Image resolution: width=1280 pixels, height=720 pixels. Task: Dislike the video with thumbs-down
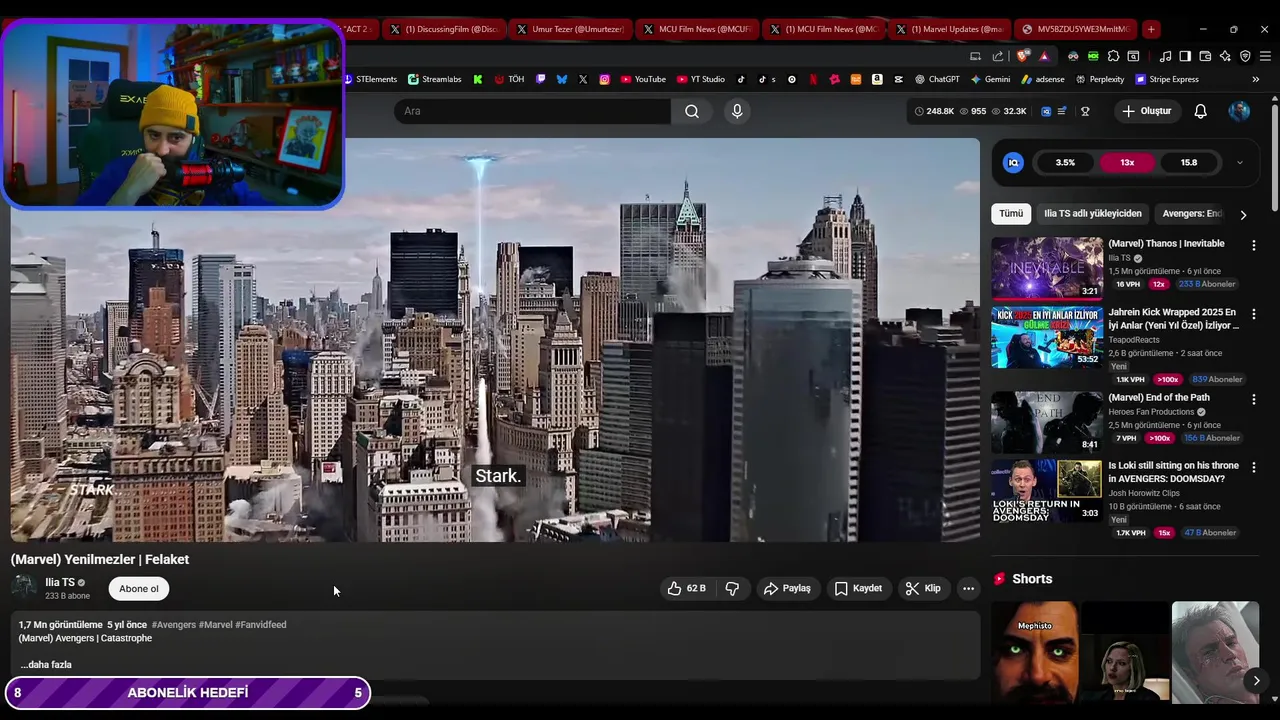click(732, 588)
